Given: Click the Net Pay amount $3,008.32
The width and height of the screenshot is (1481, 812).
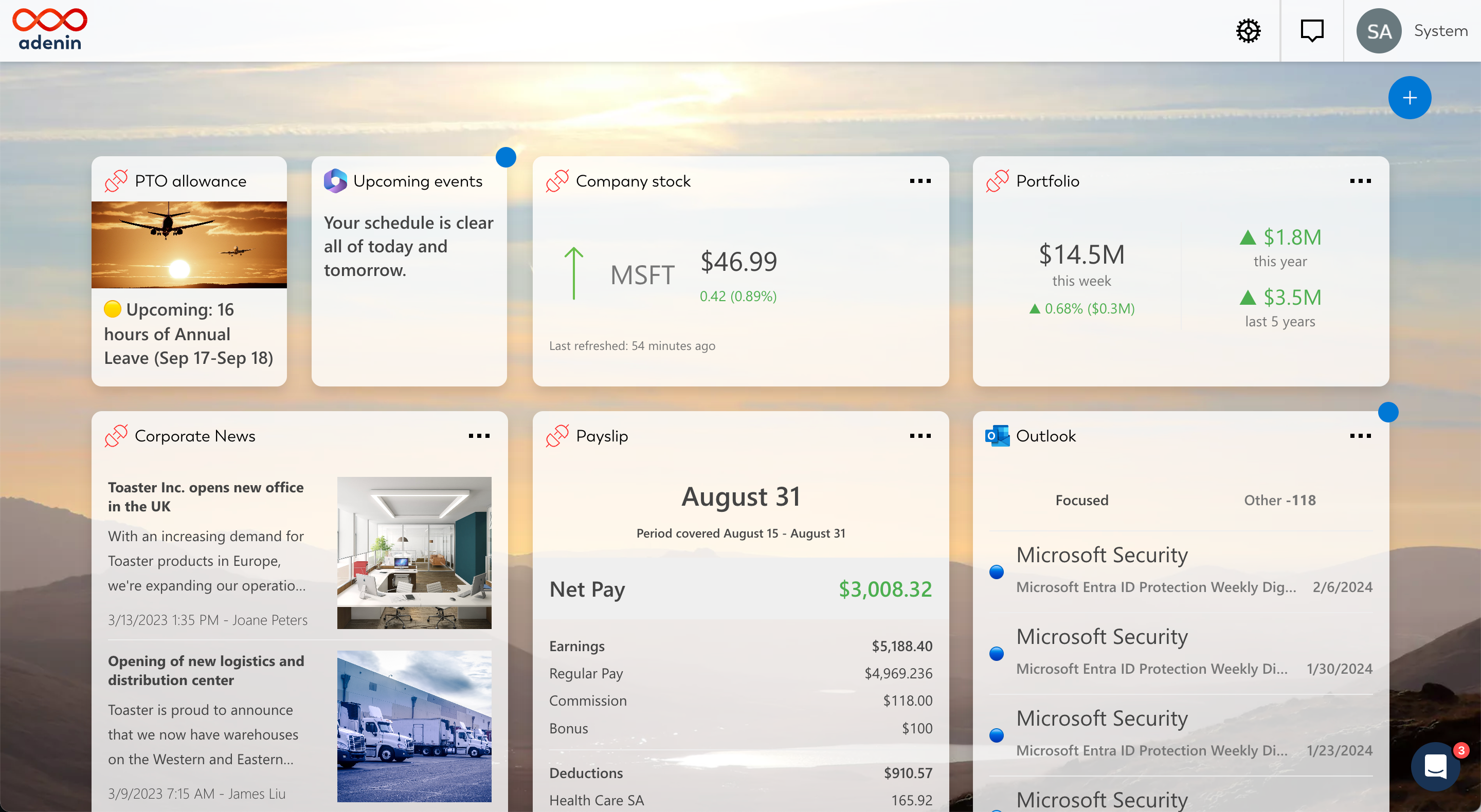Looking at the screenshot, I should point(886,589).
